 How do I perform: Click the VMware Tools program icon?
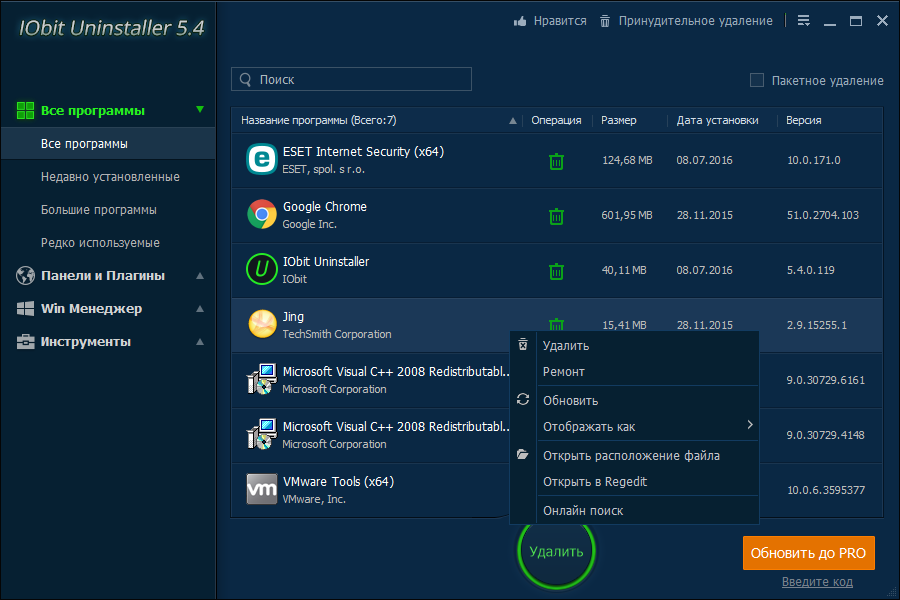tap(262, 489)
